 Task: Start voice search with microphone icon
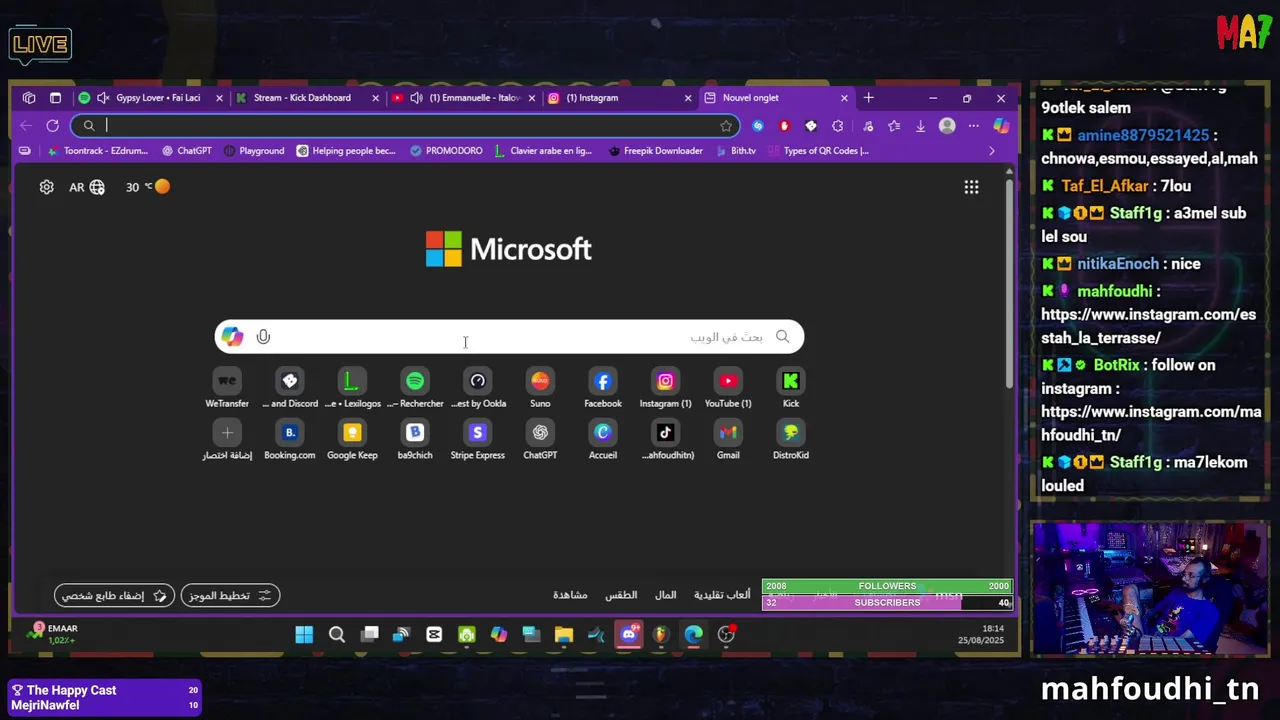pyautogui.click(x=263, y=337)
